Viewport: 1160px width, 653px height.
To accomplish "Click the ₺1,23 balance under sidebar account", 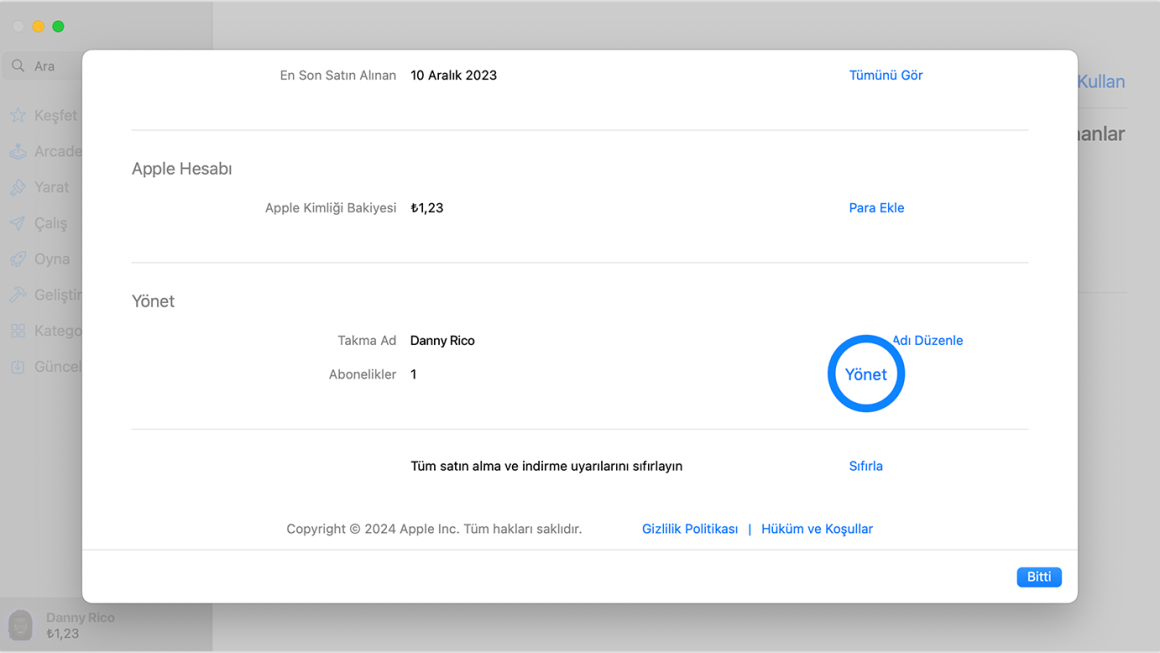I will pos(62,634).
